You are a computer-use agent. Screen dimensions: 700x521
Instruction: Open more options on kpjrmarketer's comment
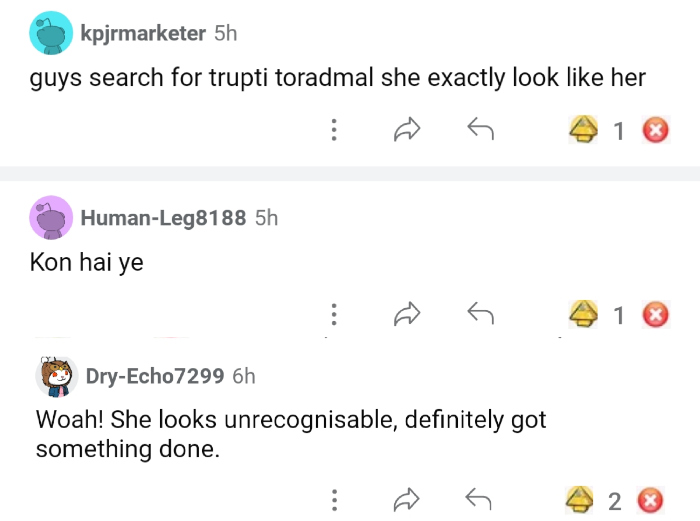333,130
